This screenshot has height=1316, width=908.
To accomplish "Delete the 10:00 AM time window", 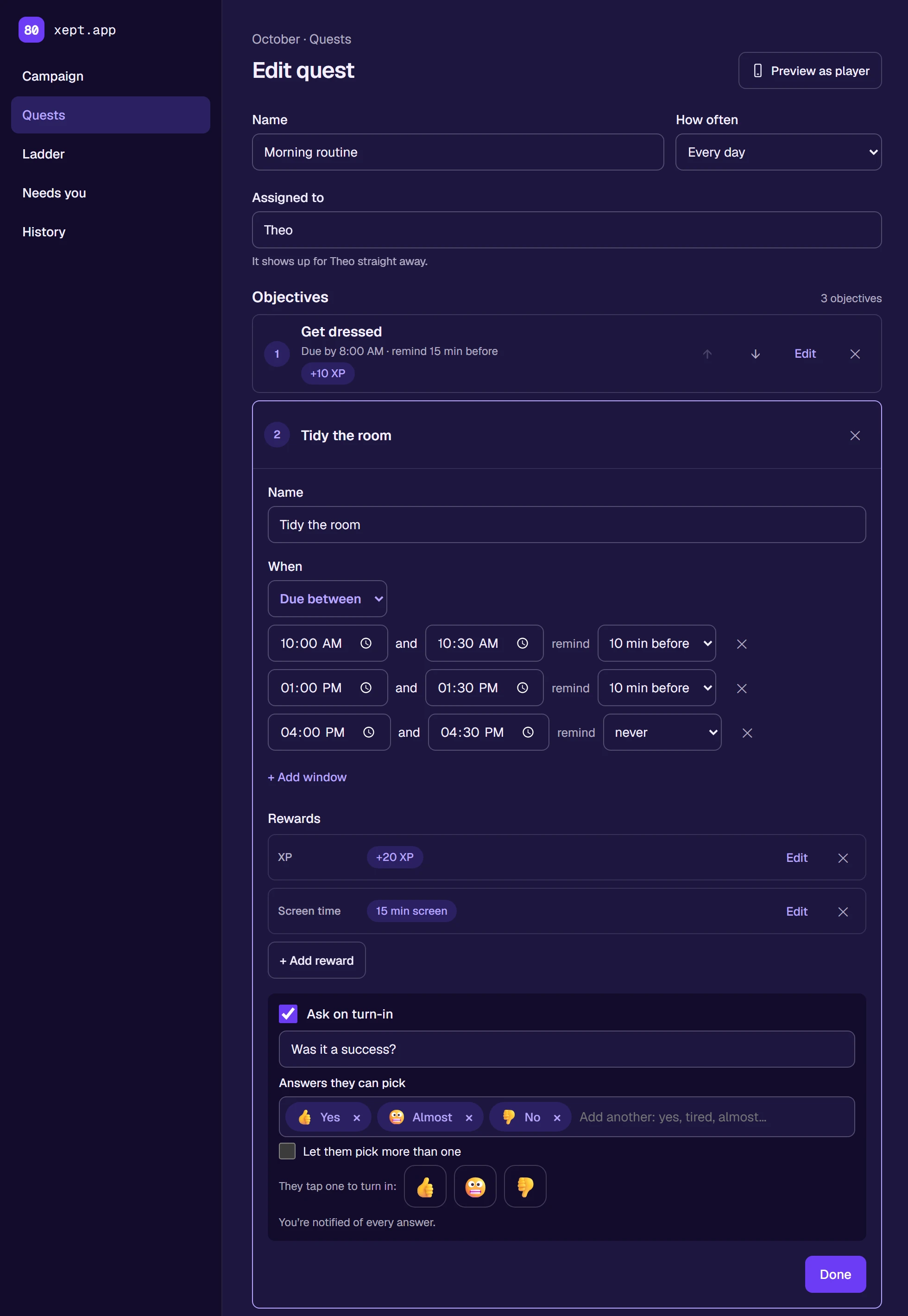I will (742, 644).
